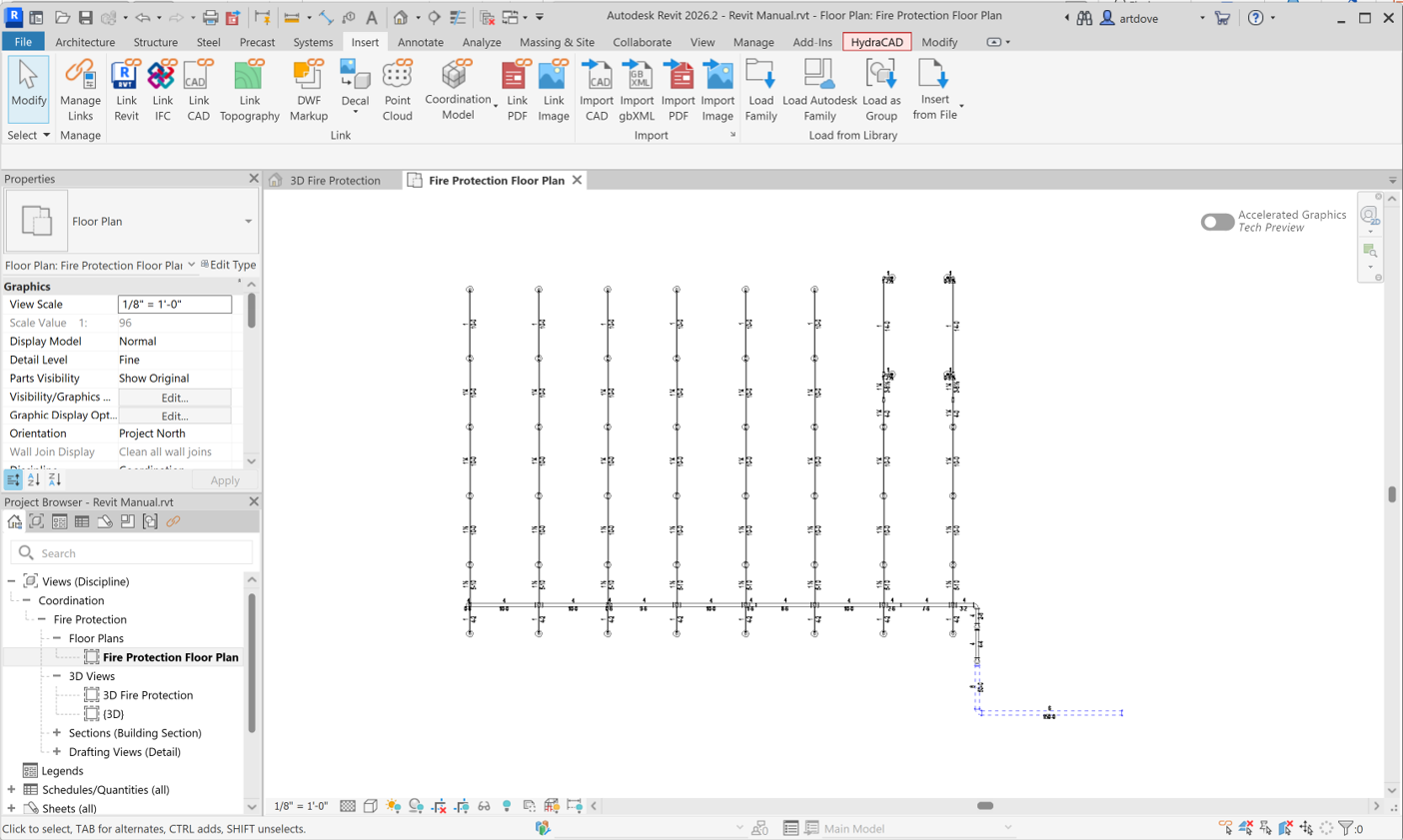
Task: Launch the Import CAD tool
Action: pyautogui.click(x=597, y=90)
